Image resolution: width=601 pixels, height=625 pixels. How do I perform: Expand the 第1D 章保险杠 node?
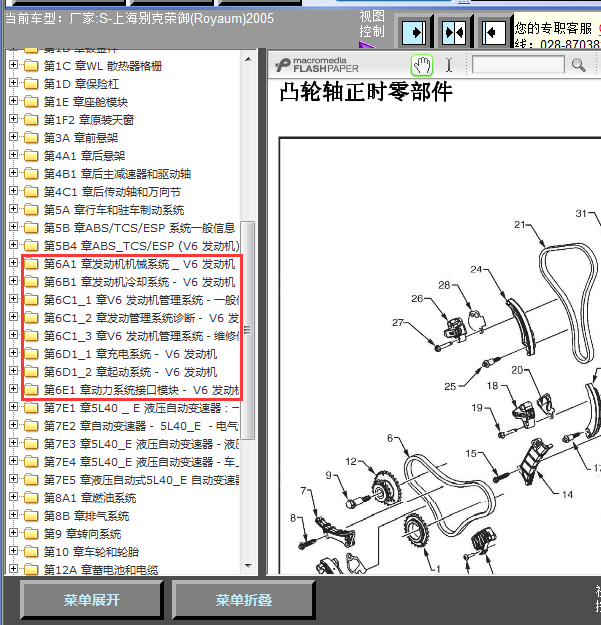tap(13, 83)
